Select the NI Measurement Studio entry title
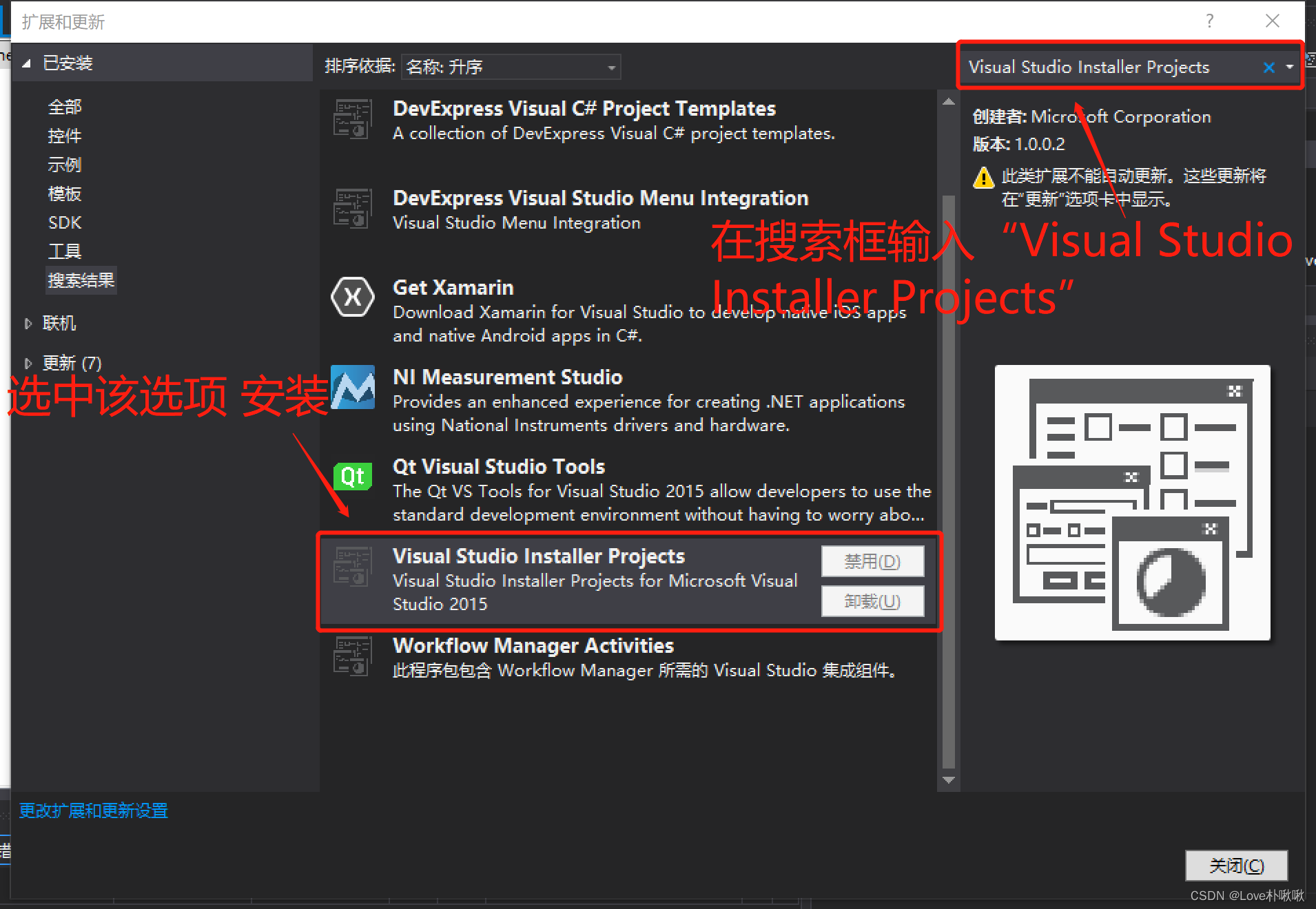This screenshot has height=909, width=1316. tap(507, 377)
